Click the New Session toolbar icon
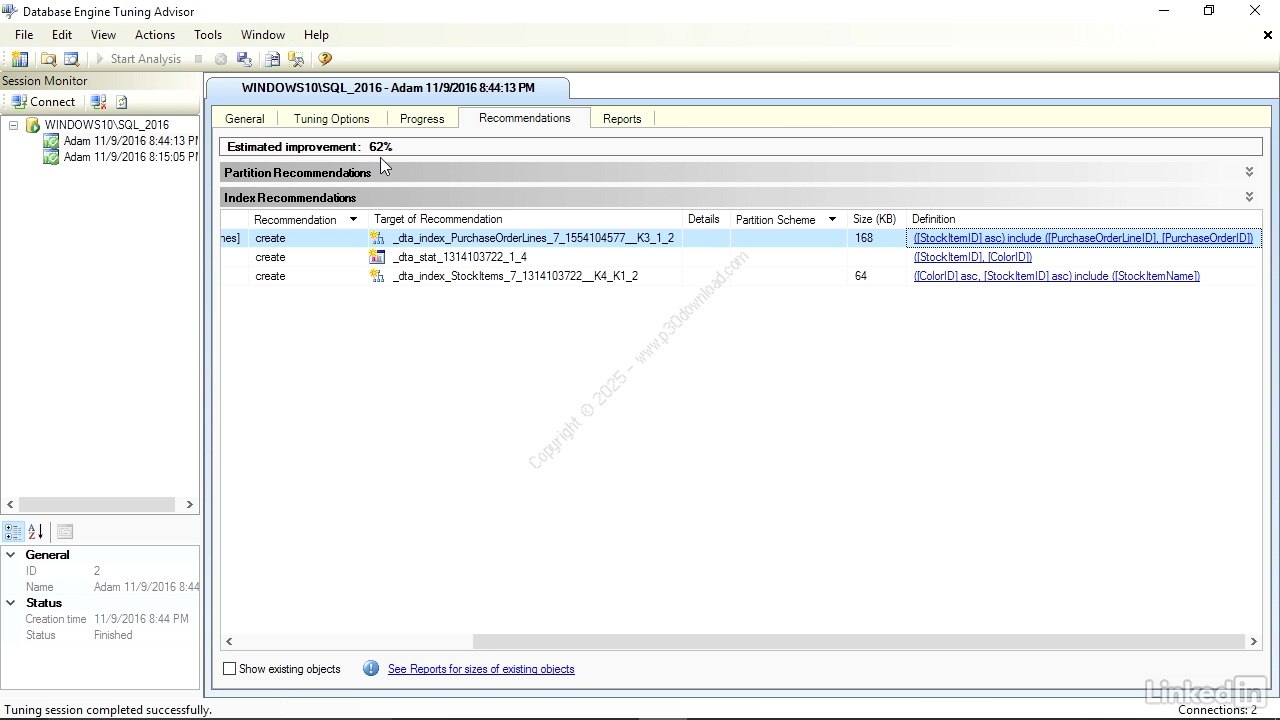The width and height of the screenshot is (1280, 720). point(20,59)
